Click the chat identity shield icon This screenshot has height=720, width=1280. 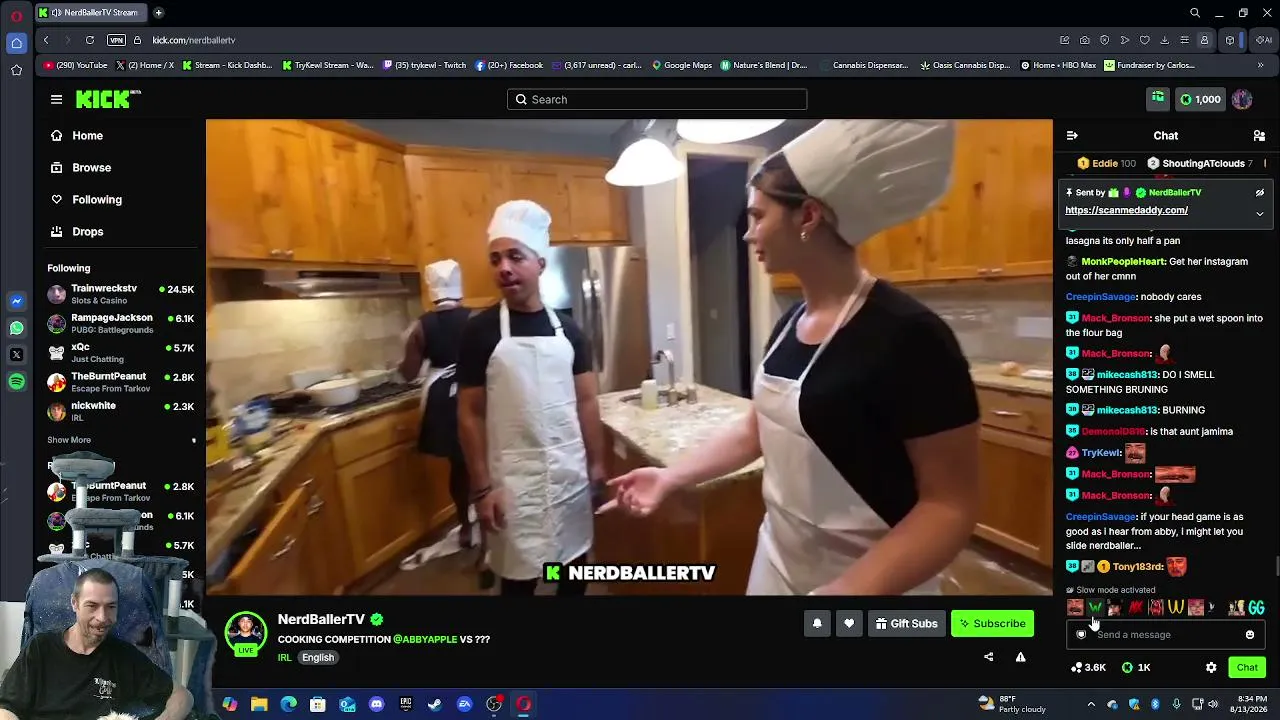click(x=1081, y=634)
